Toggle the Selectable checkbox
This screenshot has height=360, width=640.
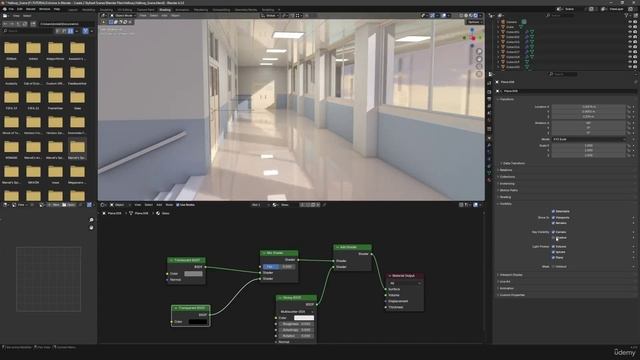pos(553,211)
